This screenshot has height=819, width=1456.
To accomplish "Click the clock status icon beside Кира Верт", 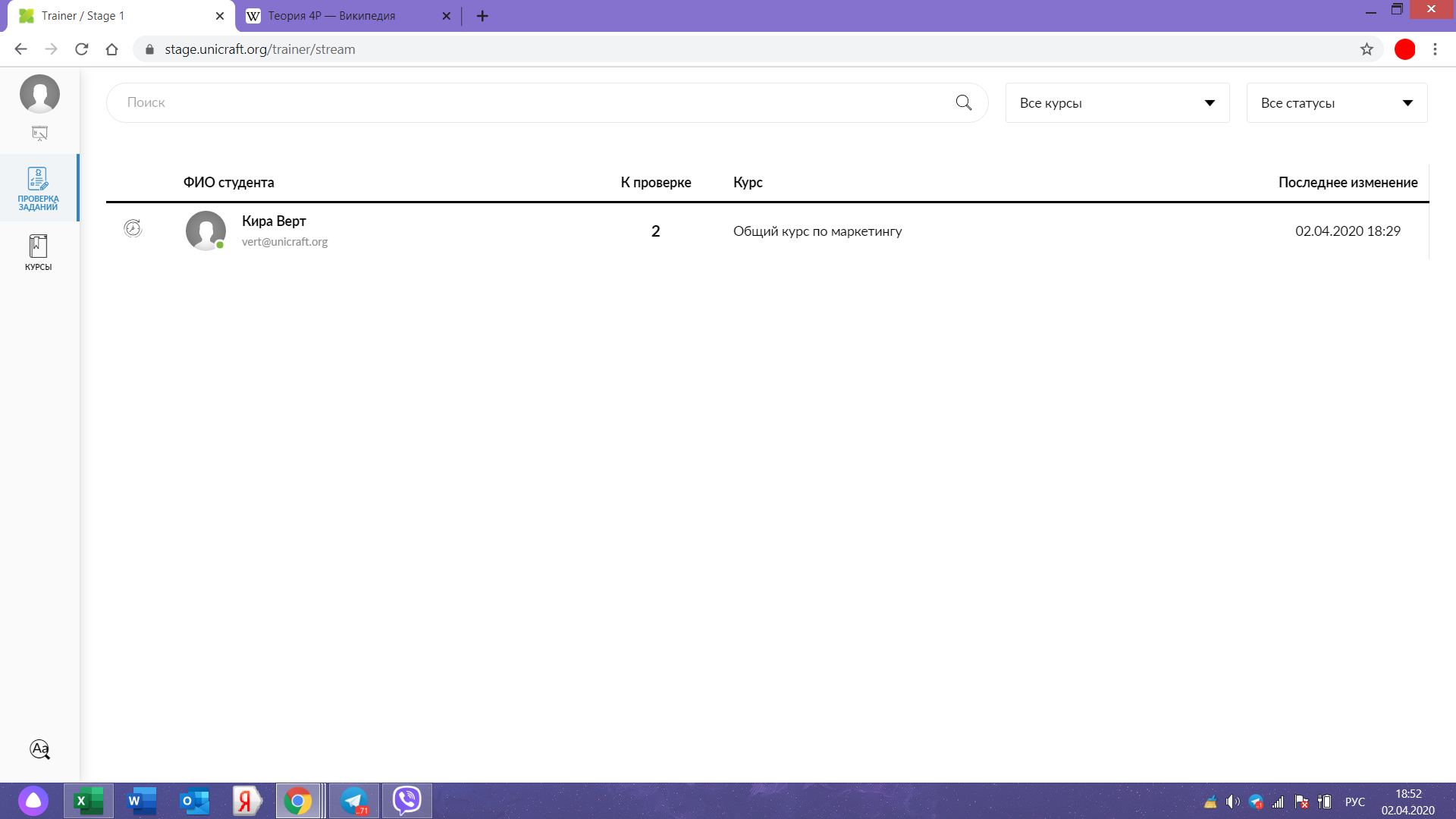I will coord(133,228).
